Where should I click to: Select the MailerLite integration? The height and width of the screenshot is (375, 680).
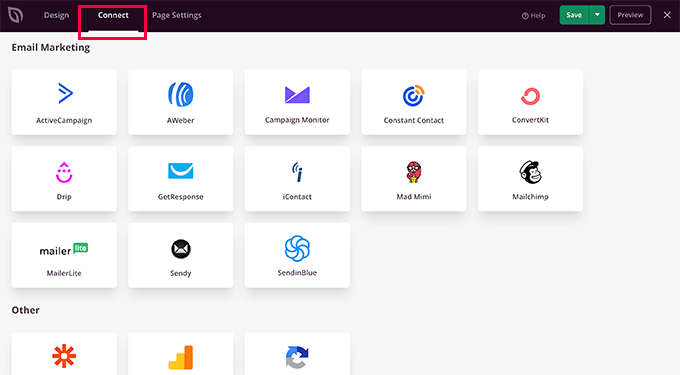click(64, 255)
